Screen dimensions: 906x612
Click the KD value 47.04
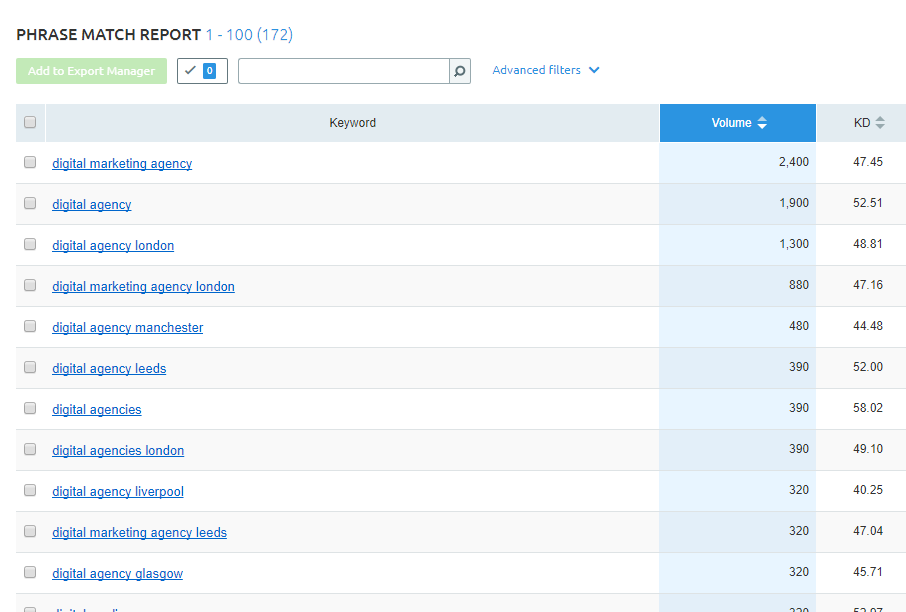coord(868,531)
